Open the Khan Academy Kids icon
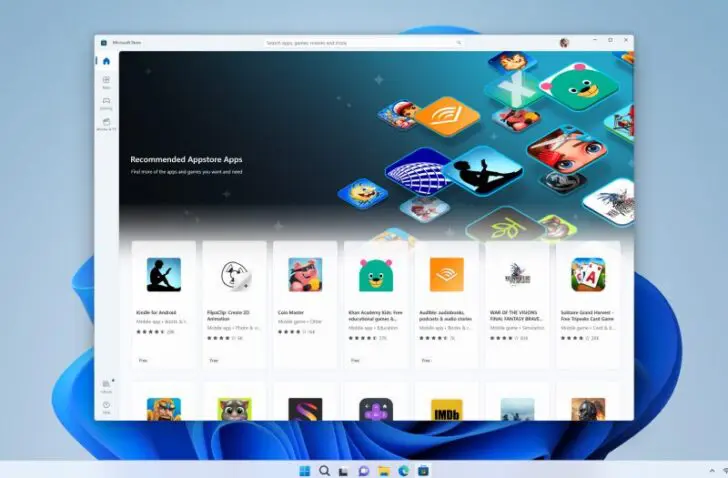Image resolution: width=728 pixels, height=478 pixels. [376, 275]
